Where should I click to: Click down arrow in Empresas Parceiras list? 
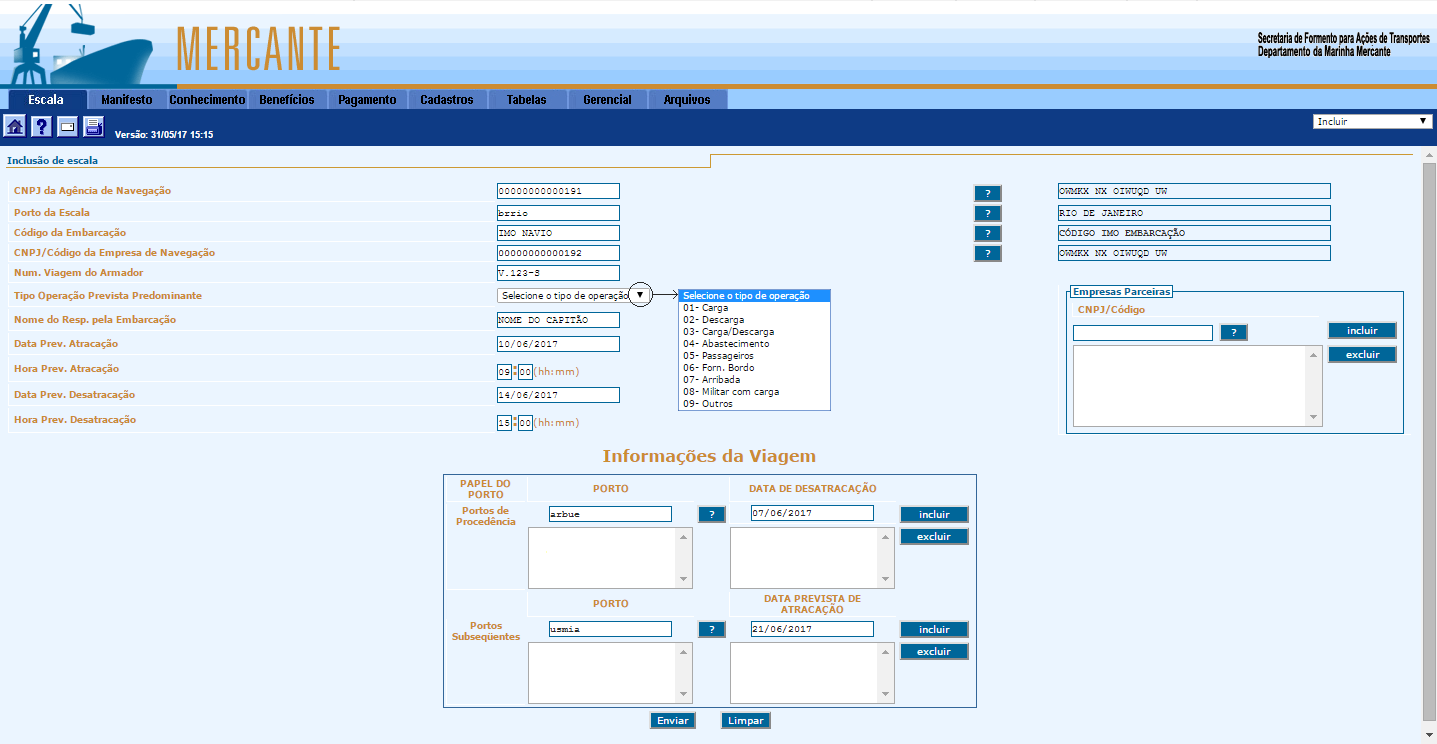(x=1314, y=416)
